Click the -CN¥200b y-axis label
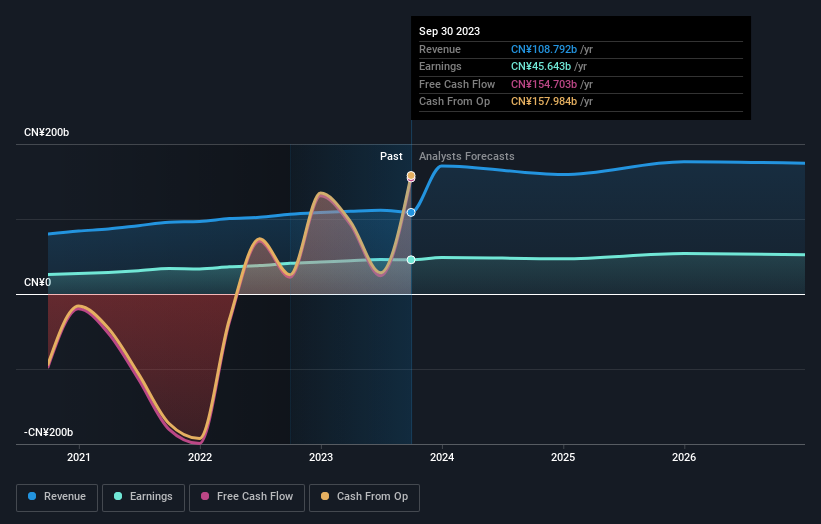821x524 pixels. tap(48, 432)
